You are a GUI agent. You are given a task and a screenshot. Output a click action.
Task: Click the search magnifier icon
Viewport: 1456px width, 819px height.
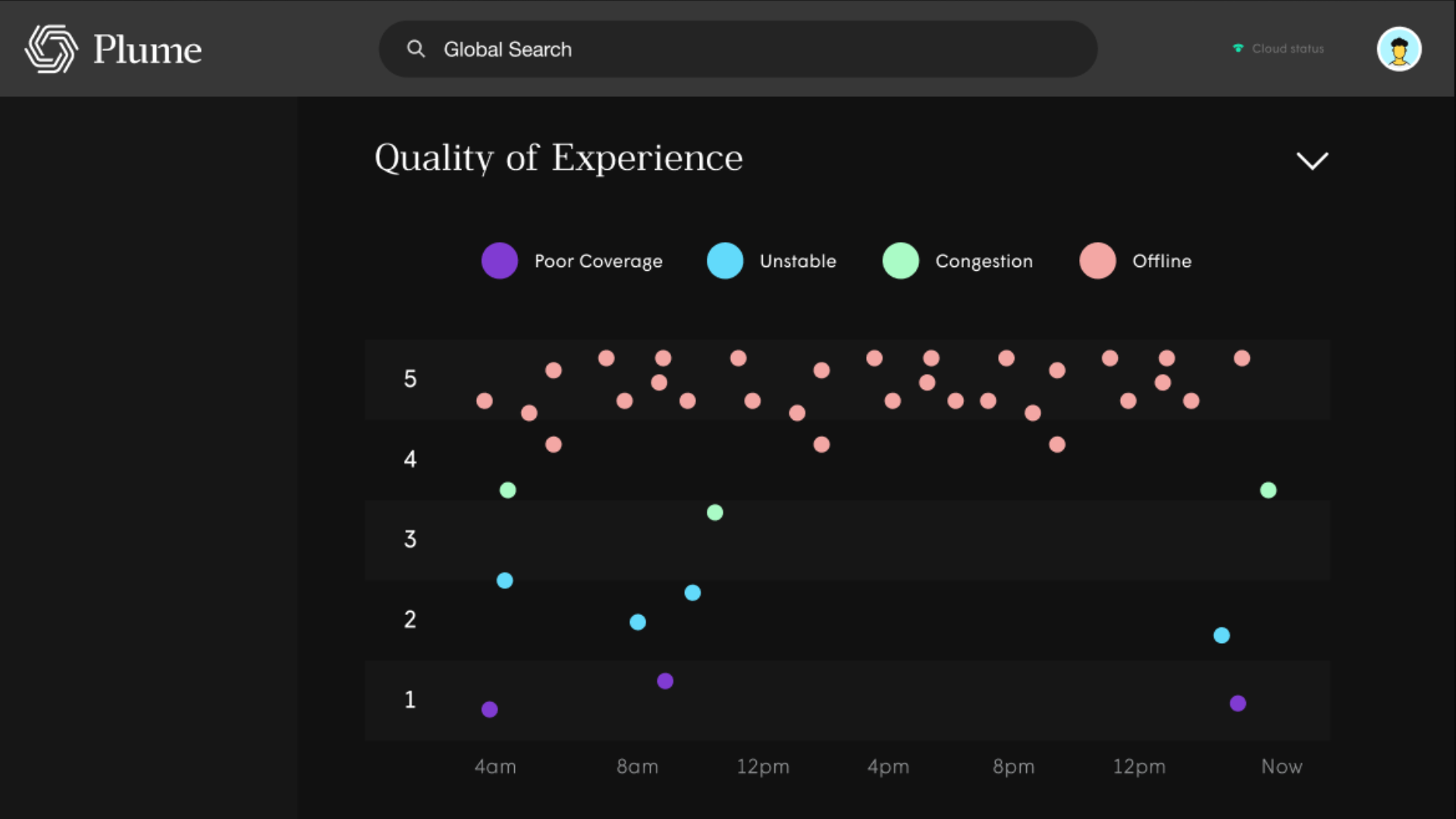[x=416, y=49]
